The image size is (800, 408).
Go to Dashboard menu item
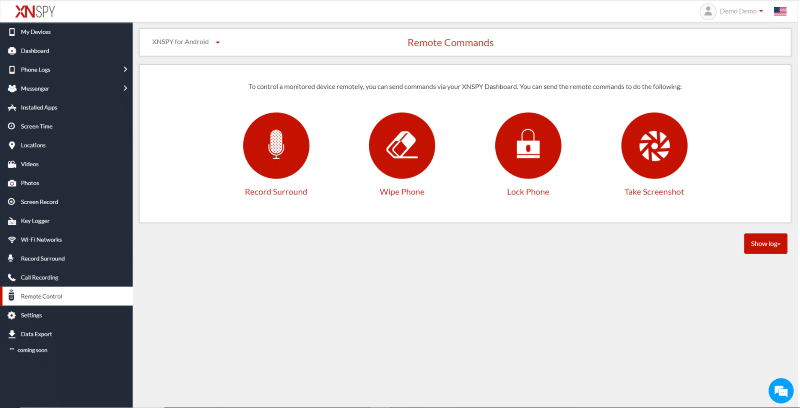[x=66, y=51]
